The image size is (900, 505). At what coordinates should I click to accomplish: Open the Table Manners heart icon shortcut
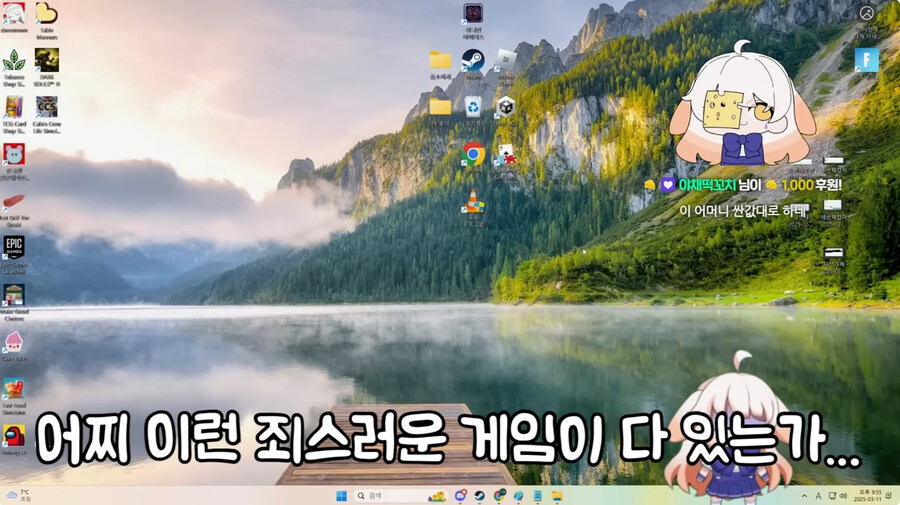point(46,13)
